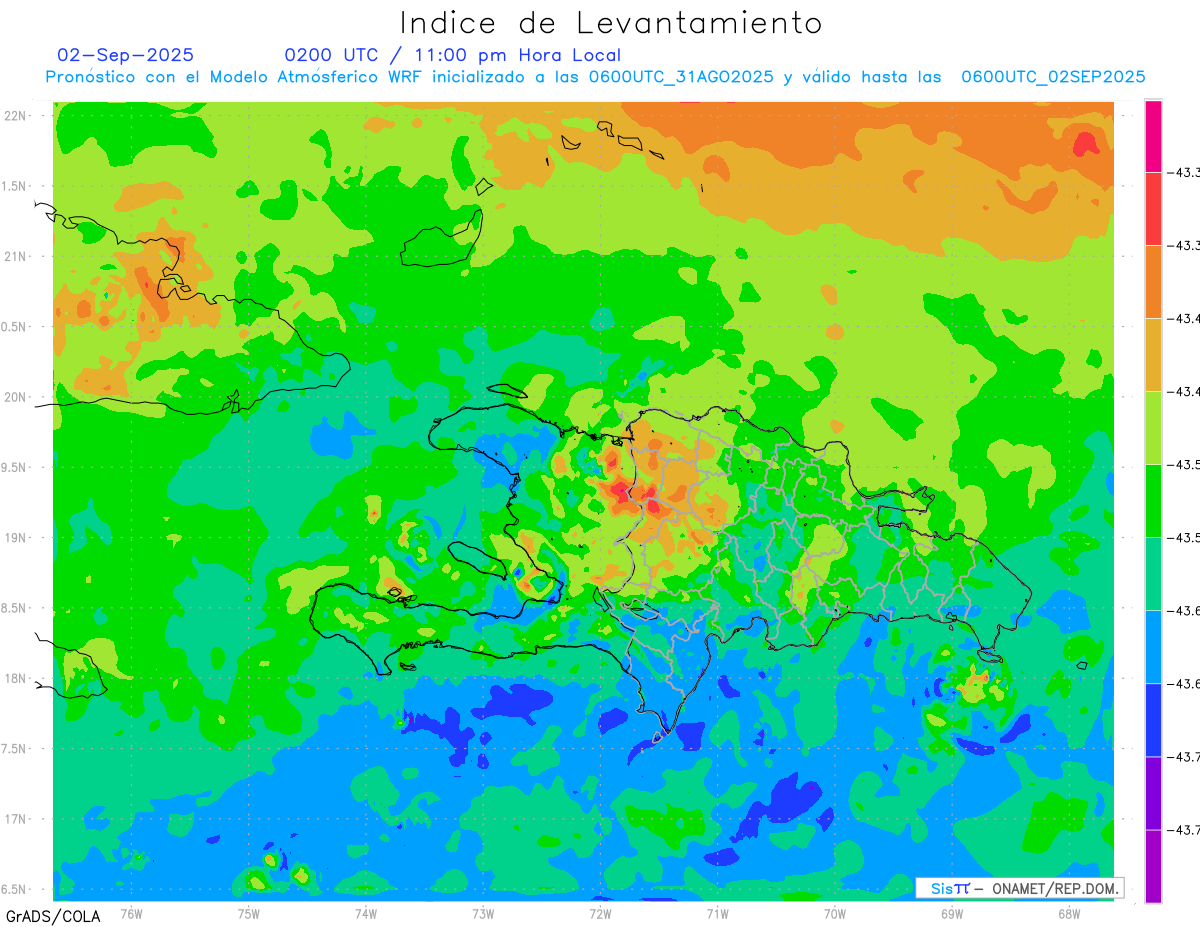Click the '21N' latitude label

coord(17,256)
